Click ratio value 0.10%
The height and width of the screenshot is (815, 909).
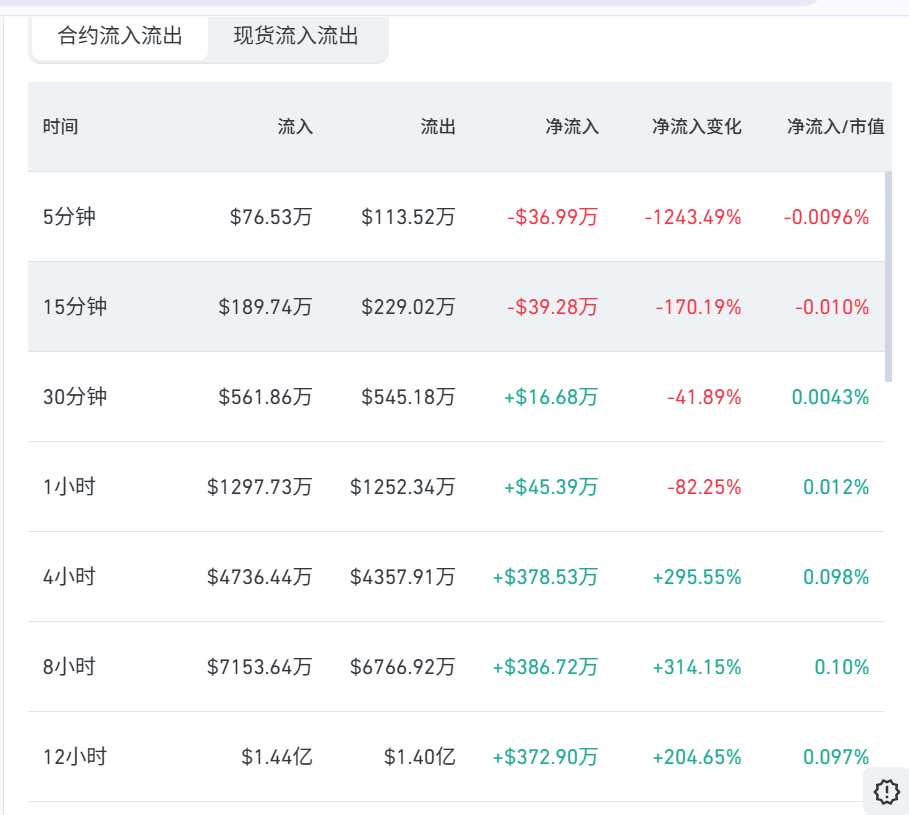click(842, 667)
